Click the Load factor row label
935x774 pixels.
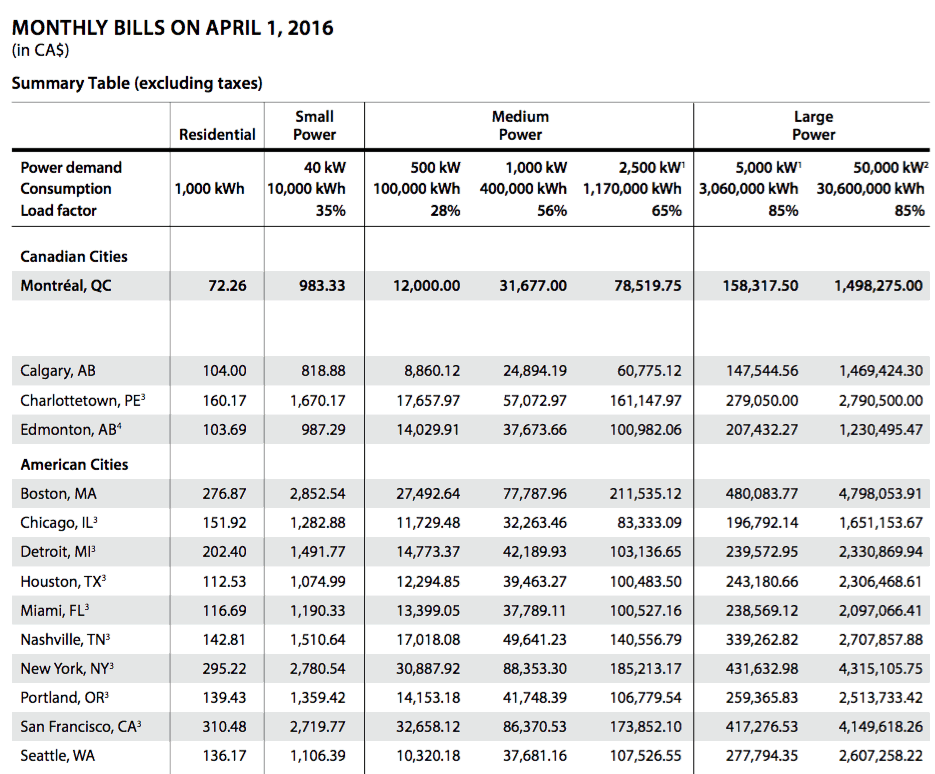point(59,210)
